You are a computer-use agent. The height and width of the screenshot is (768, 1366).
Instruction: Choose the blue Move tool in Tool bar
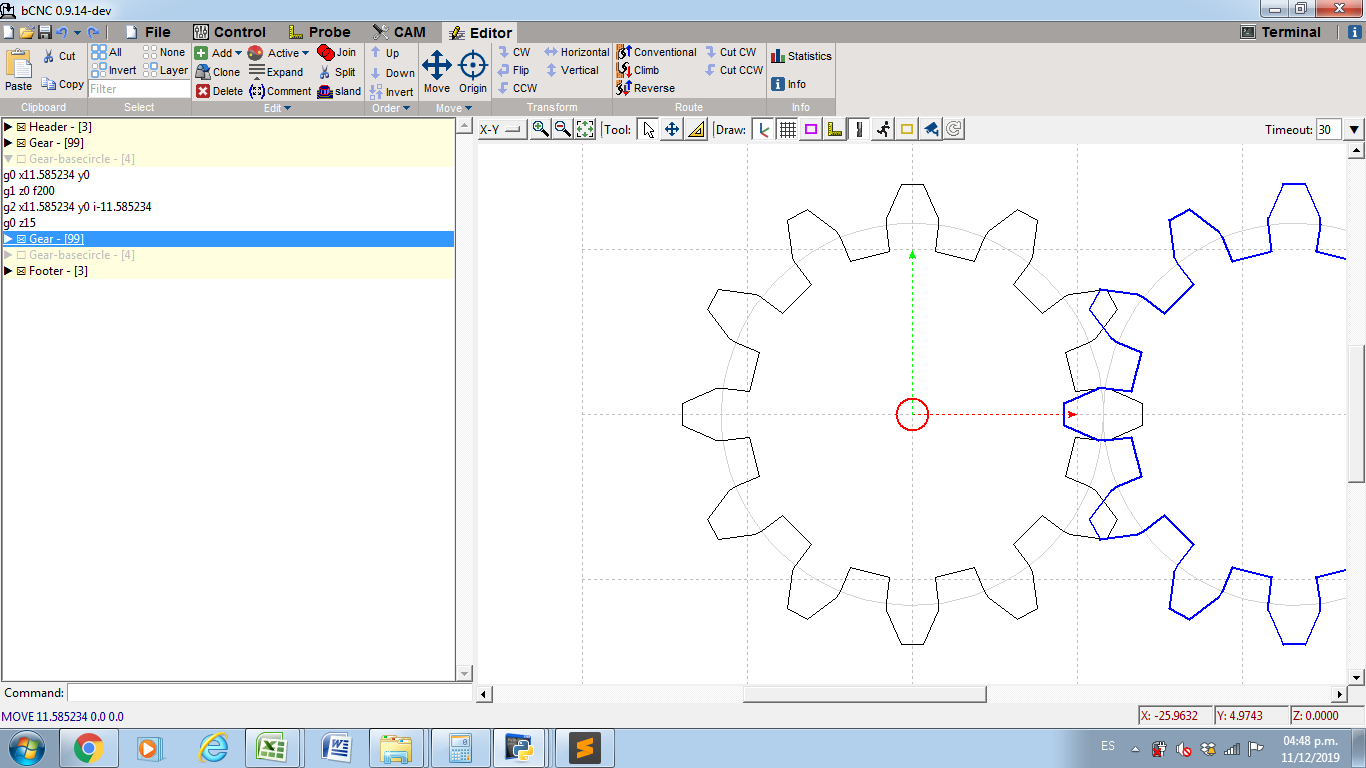click(672, 129)
